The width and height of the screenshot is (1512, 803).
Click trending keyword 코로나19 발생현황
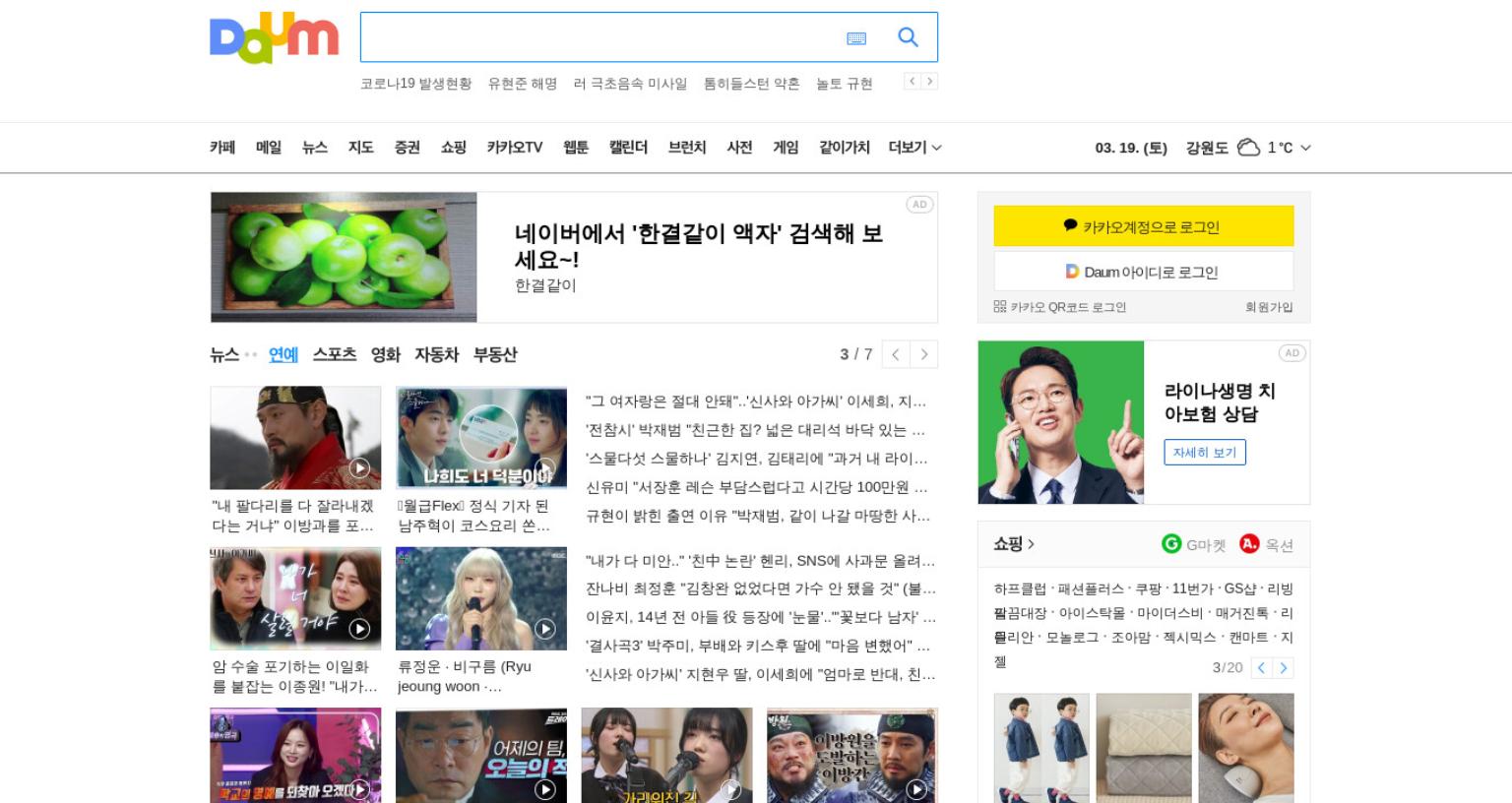tap(416, 84)
